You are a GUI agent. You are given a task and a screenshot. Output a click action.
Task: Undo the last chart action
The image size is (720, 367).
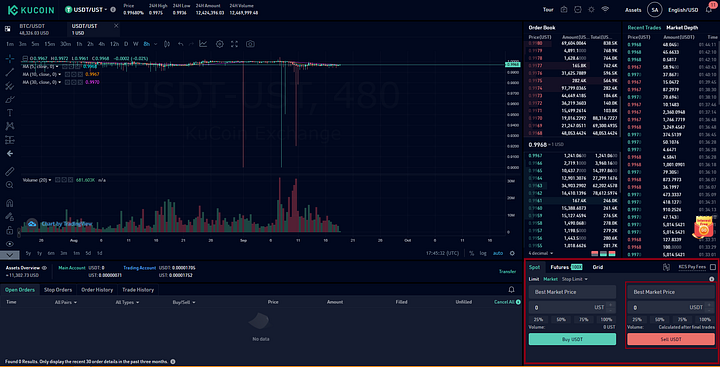tap(180, 44)
